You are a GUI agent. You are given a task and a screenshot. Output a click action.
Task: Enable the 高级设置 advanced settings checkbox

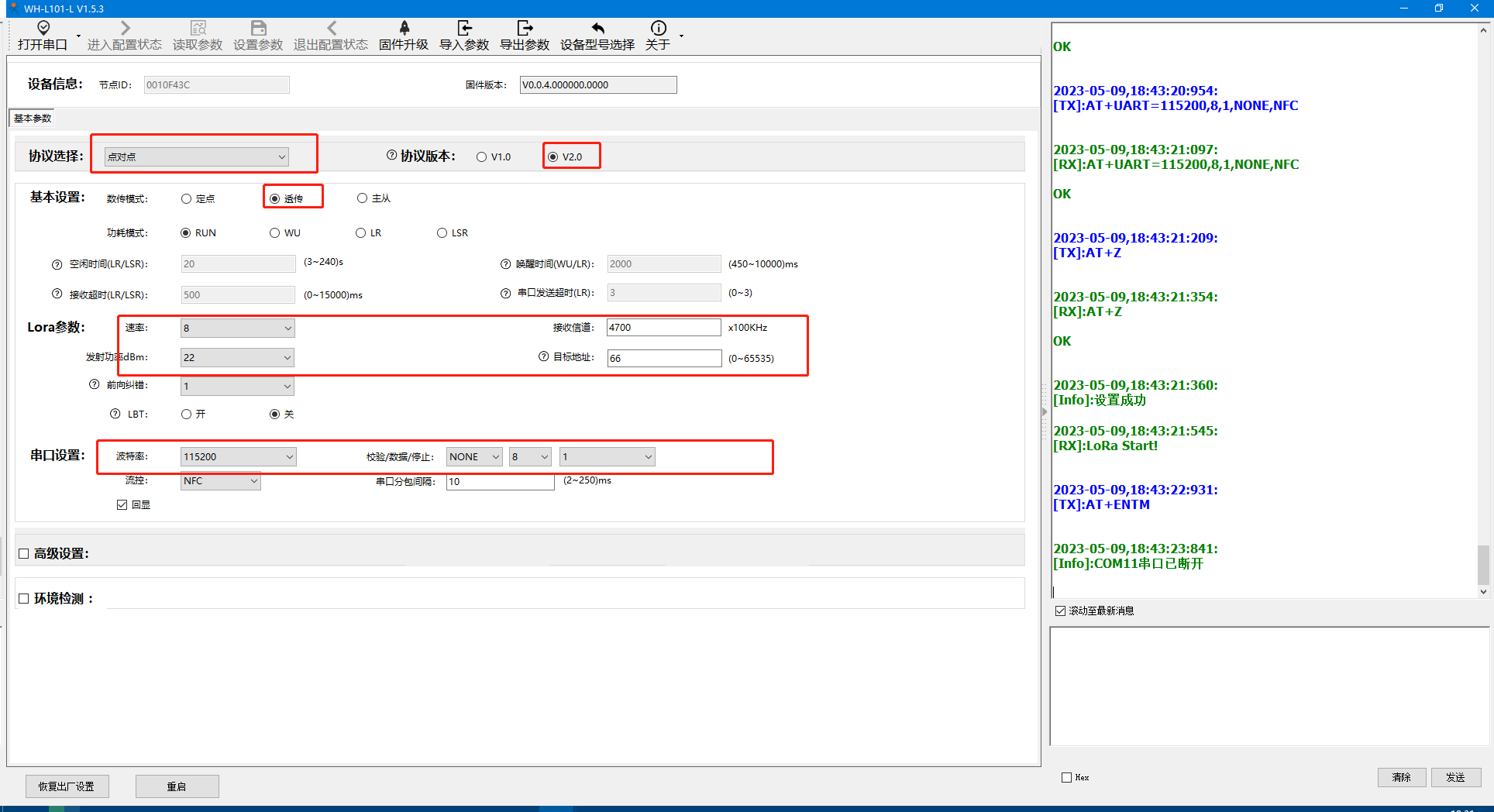click(24, 554)
